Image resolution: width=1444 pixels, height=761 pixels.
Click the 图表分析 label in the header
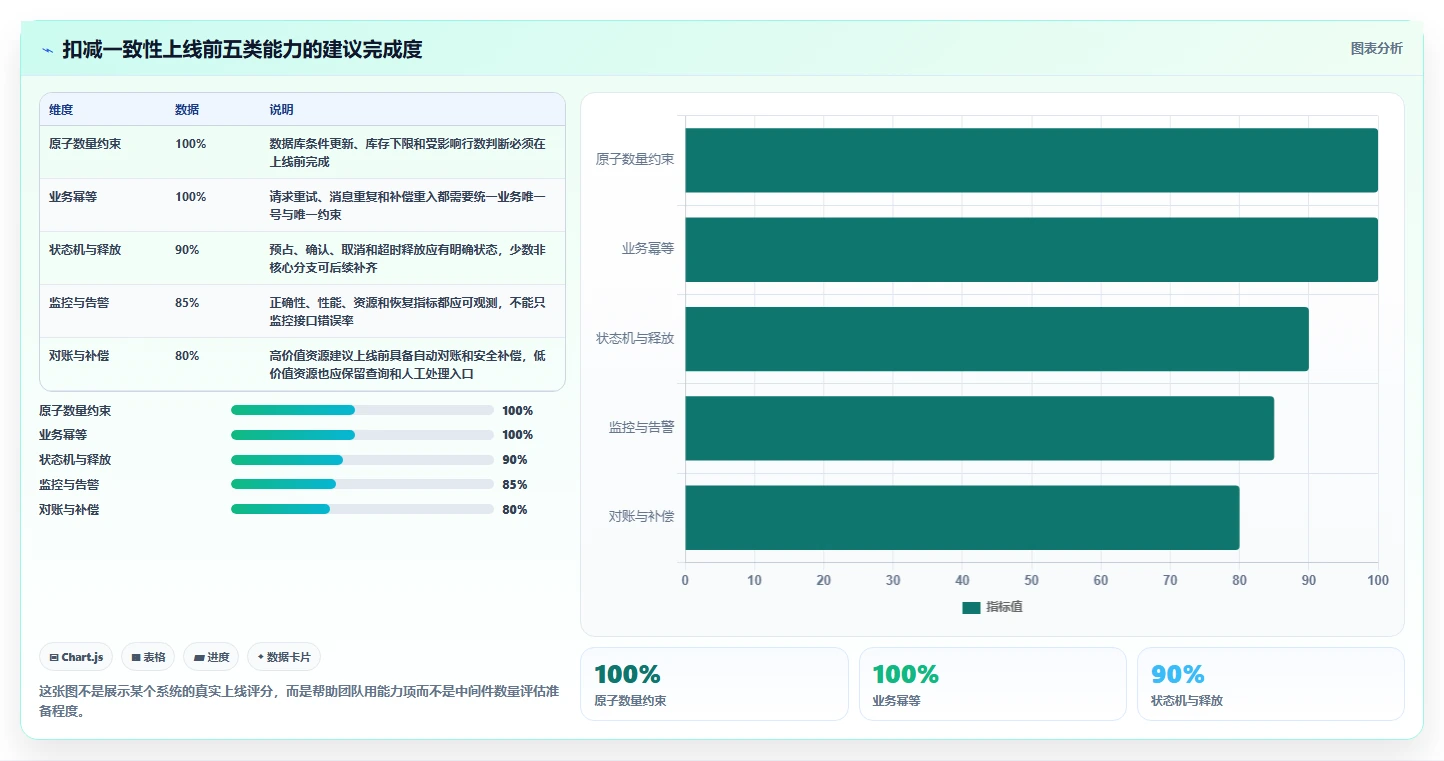[x=1376, y=48]
